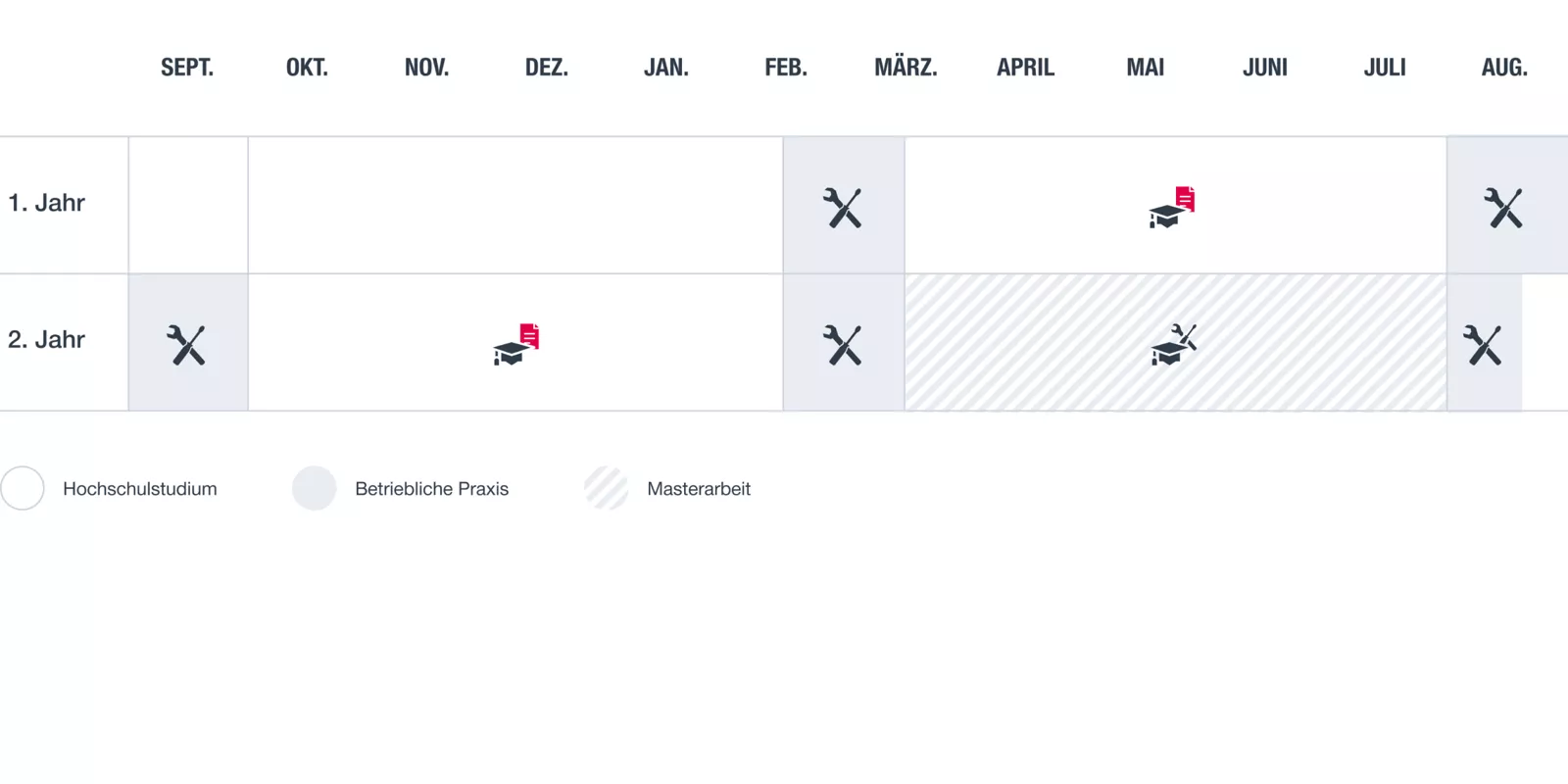Click the graduation cap icon in 1. Jahr
The height and width of the screenshot is (784, 1568).
(1171, 208)
